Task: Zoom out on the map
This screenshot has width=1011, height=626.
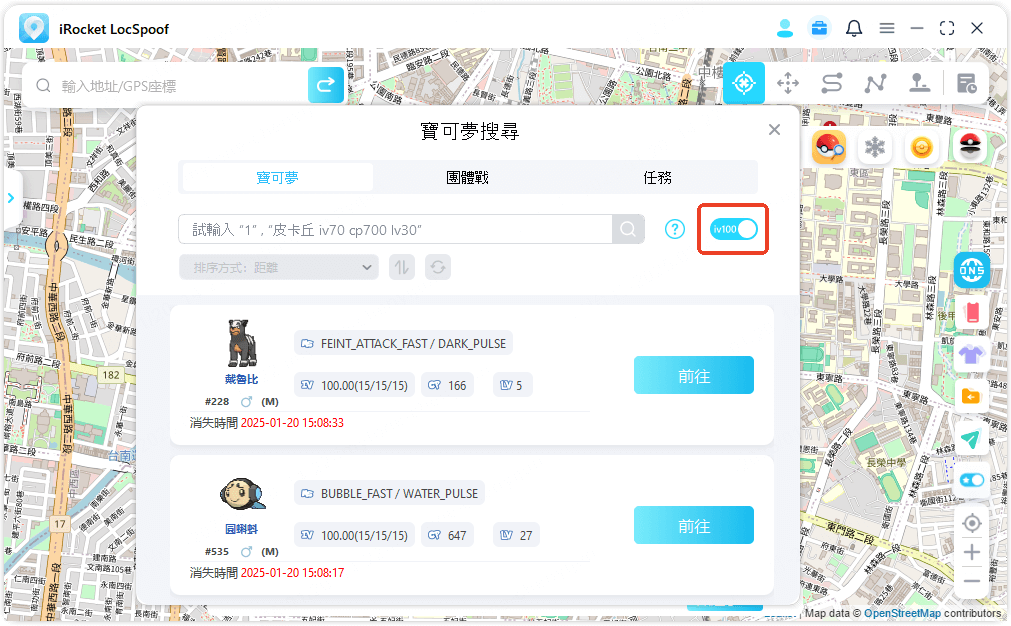Action: point(972,582)
